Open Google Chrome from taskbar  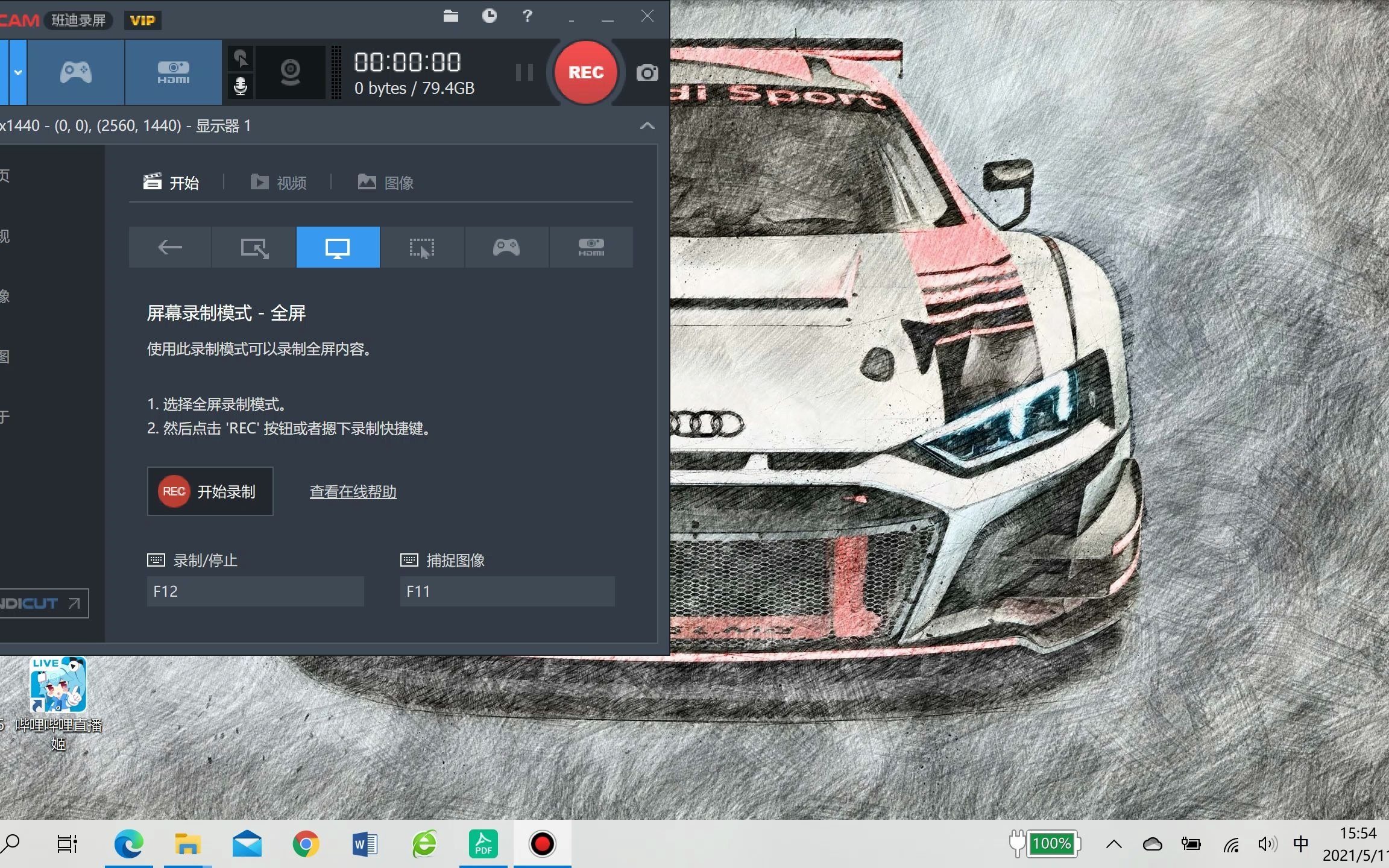306,844
